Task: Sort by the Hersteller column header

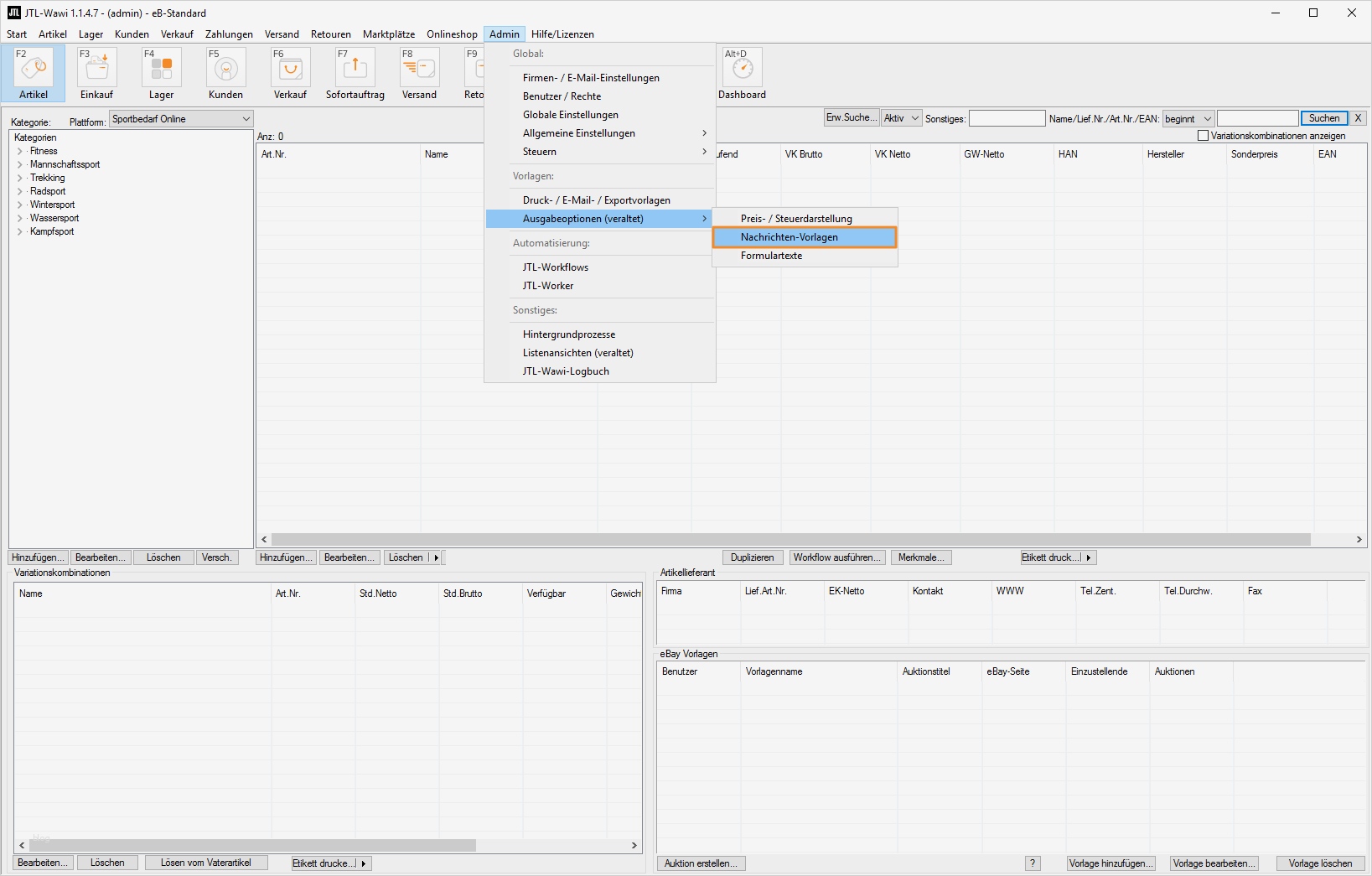Action: pos(1184,154)
